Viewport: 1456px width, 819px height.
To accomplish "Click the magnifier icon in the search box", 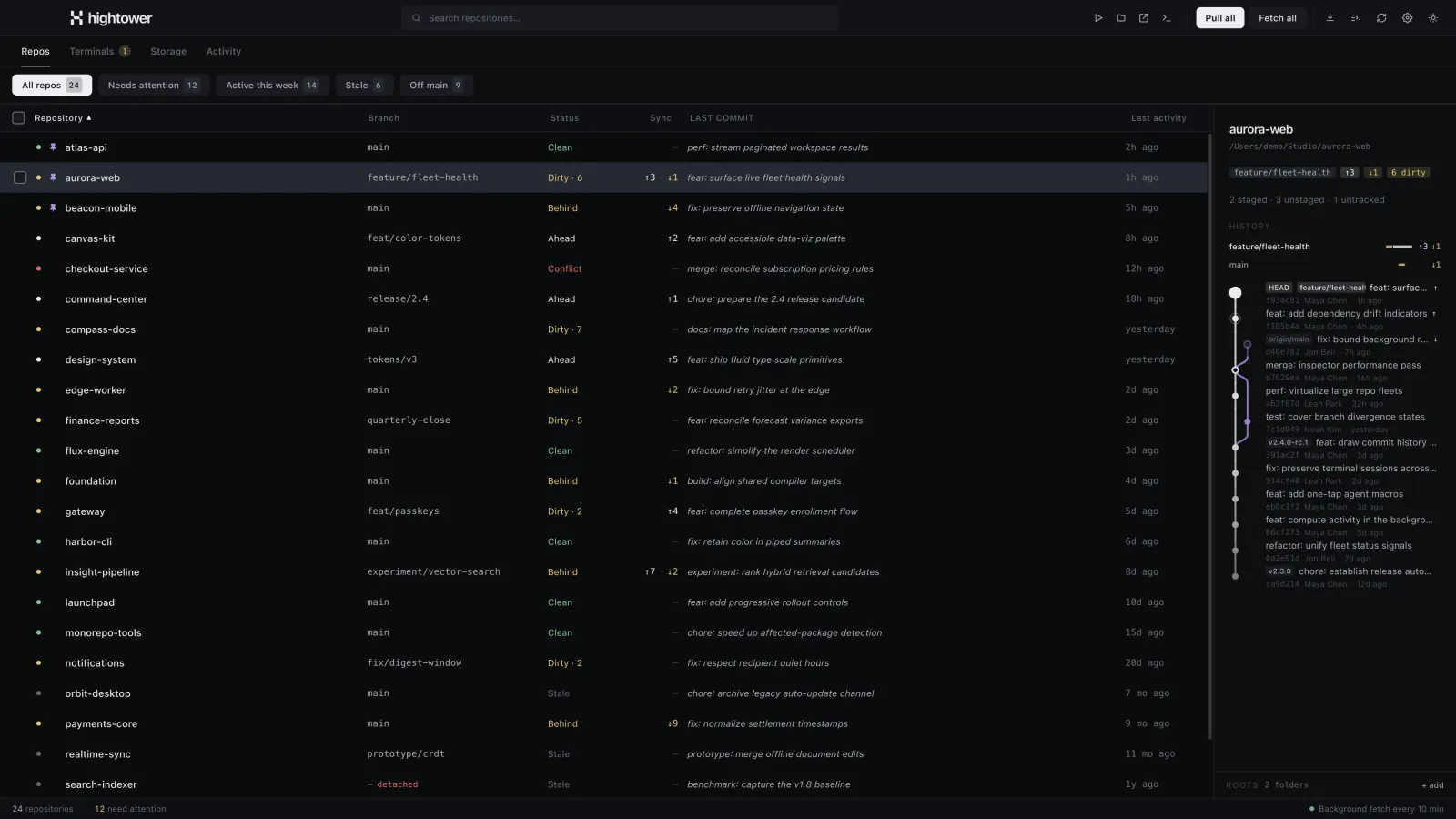I will click(417, 18).
